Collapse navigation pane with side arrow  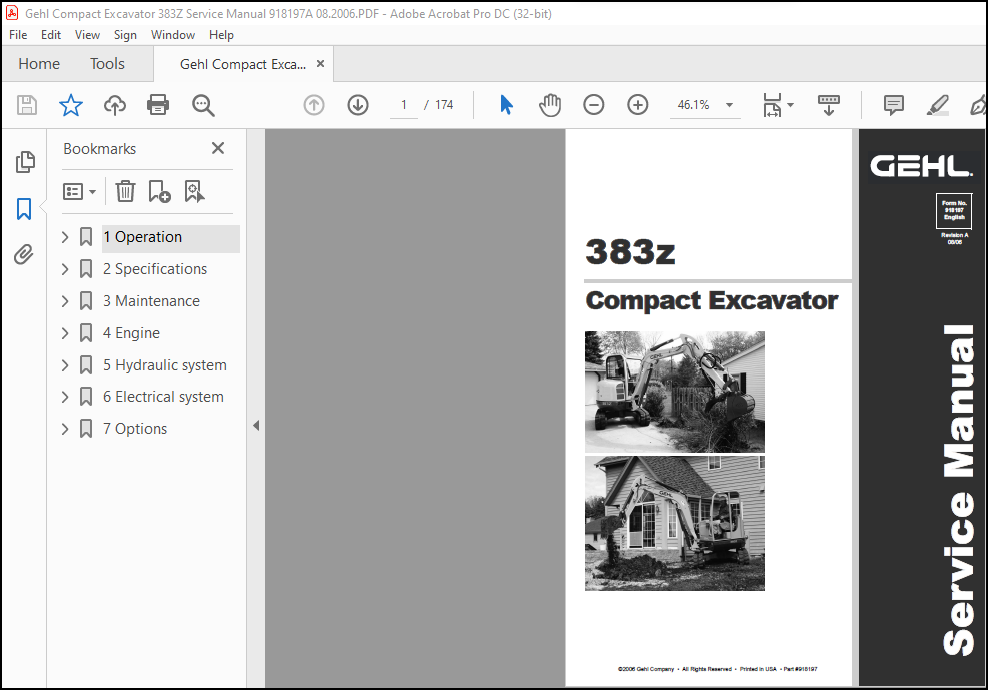pos(256,425)
